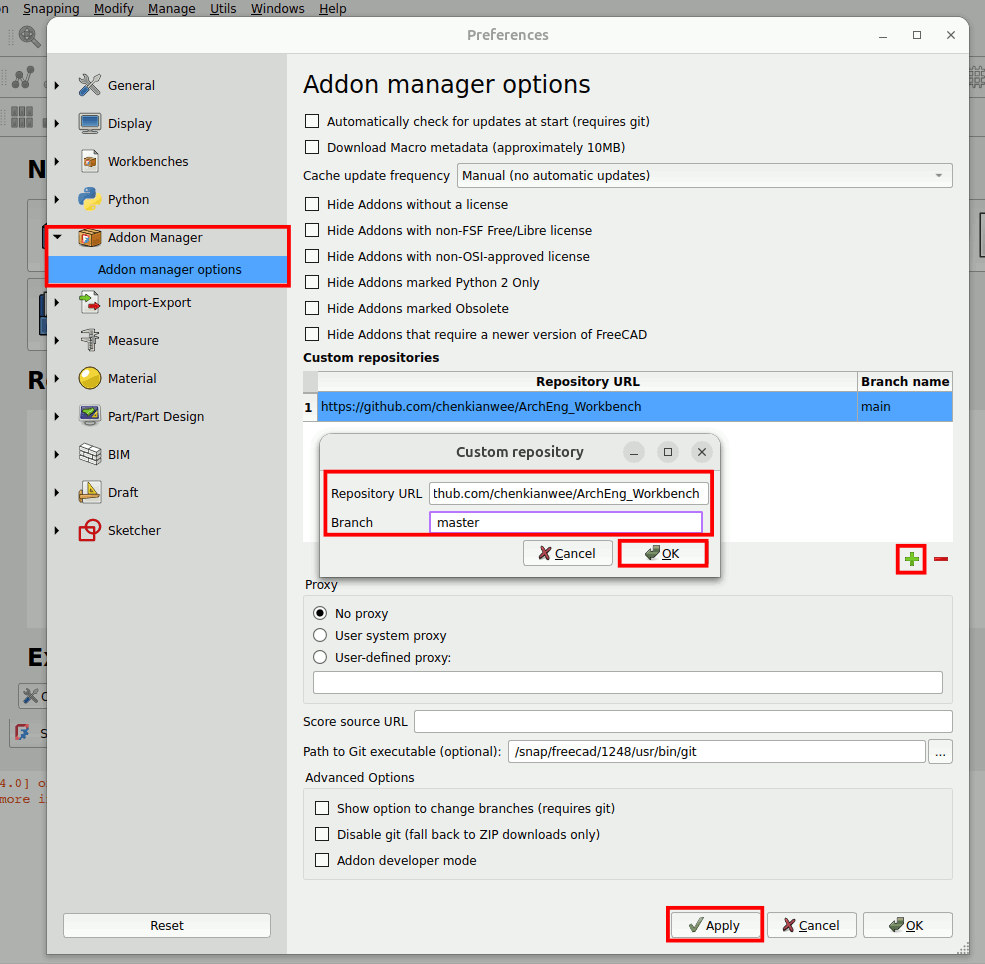Select the User system proxy option

(x=320, y=635)
